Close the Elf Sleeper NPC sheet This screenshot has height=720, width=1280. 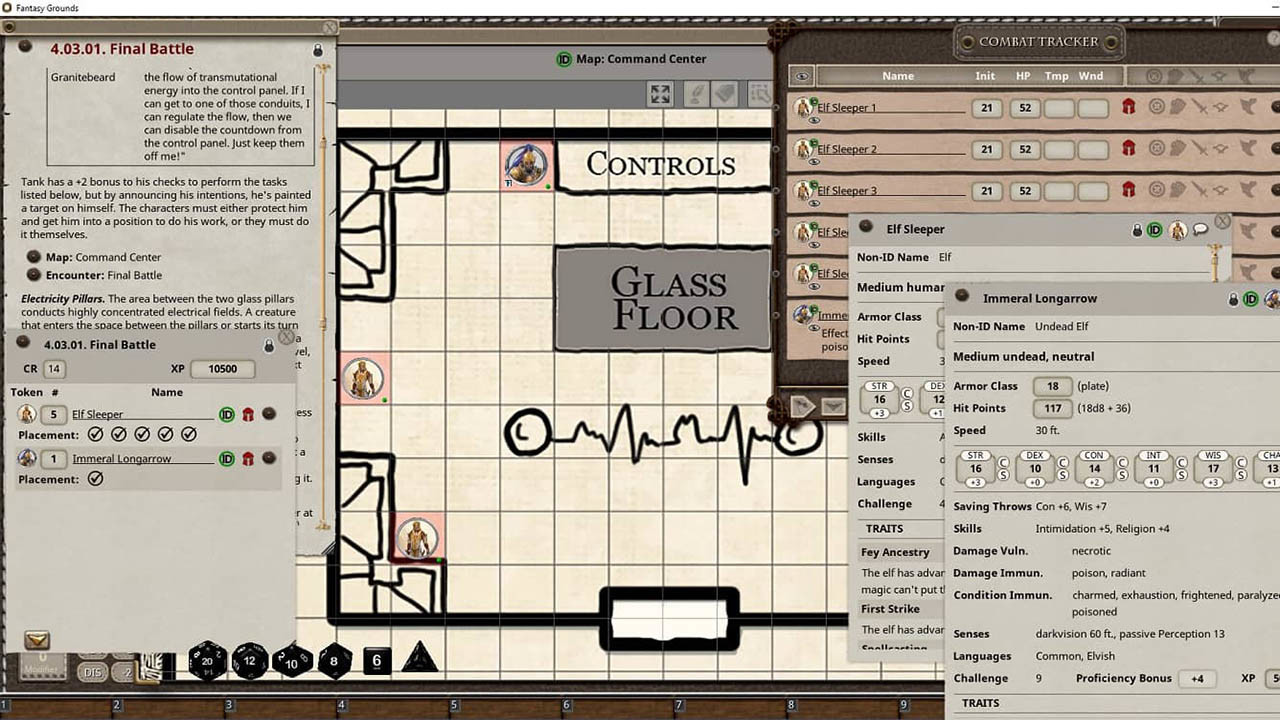coord(1222,221)
